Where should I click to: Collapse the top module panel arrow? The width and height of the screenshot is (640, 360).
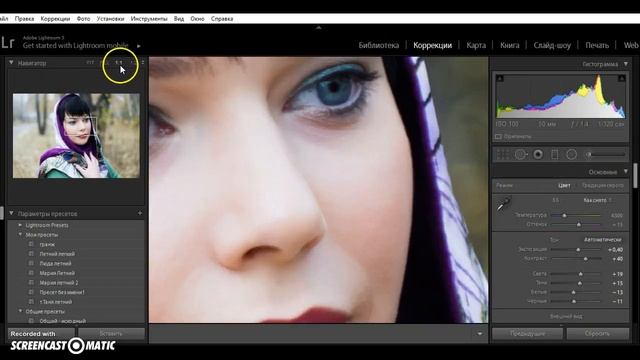(319, 28)
